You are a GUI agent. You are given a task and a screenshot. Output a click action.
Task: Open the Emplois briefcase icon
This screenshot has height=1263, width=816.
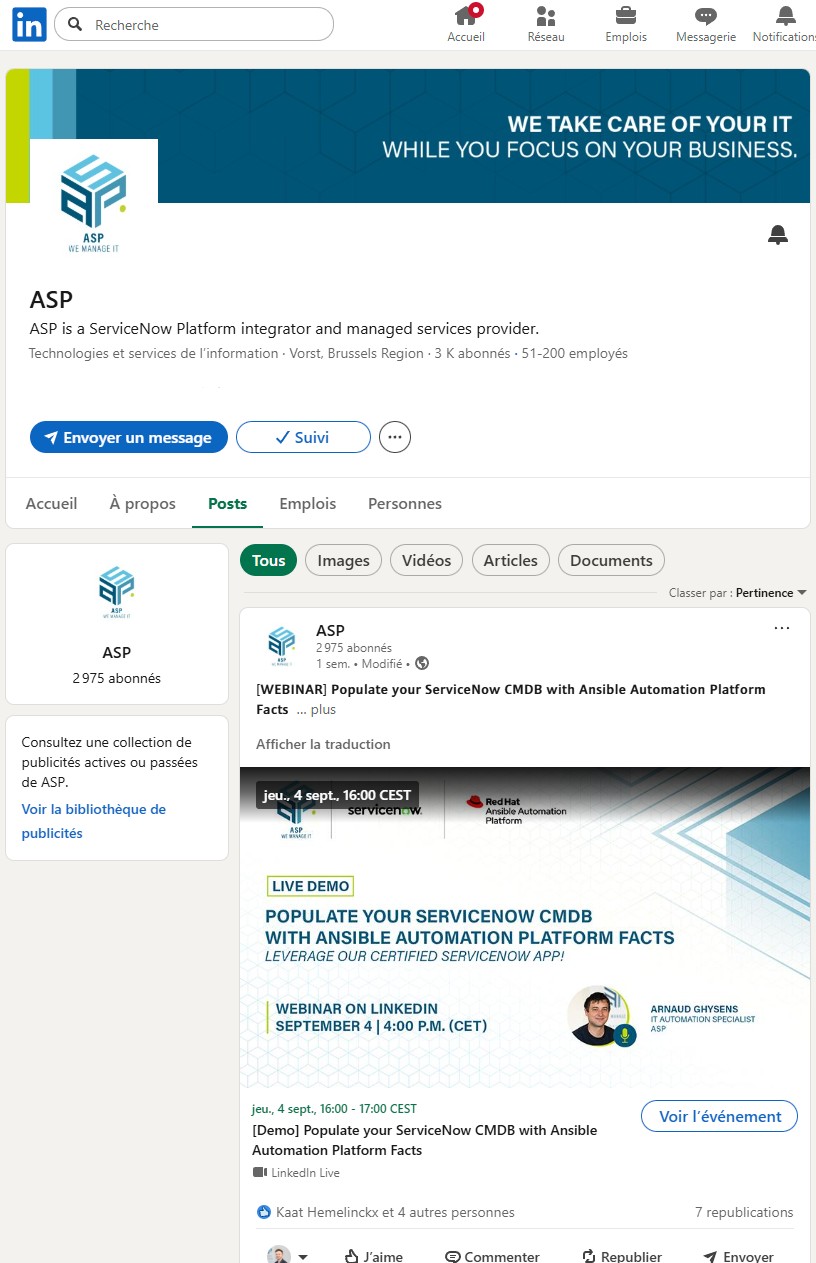coord(626,16)
